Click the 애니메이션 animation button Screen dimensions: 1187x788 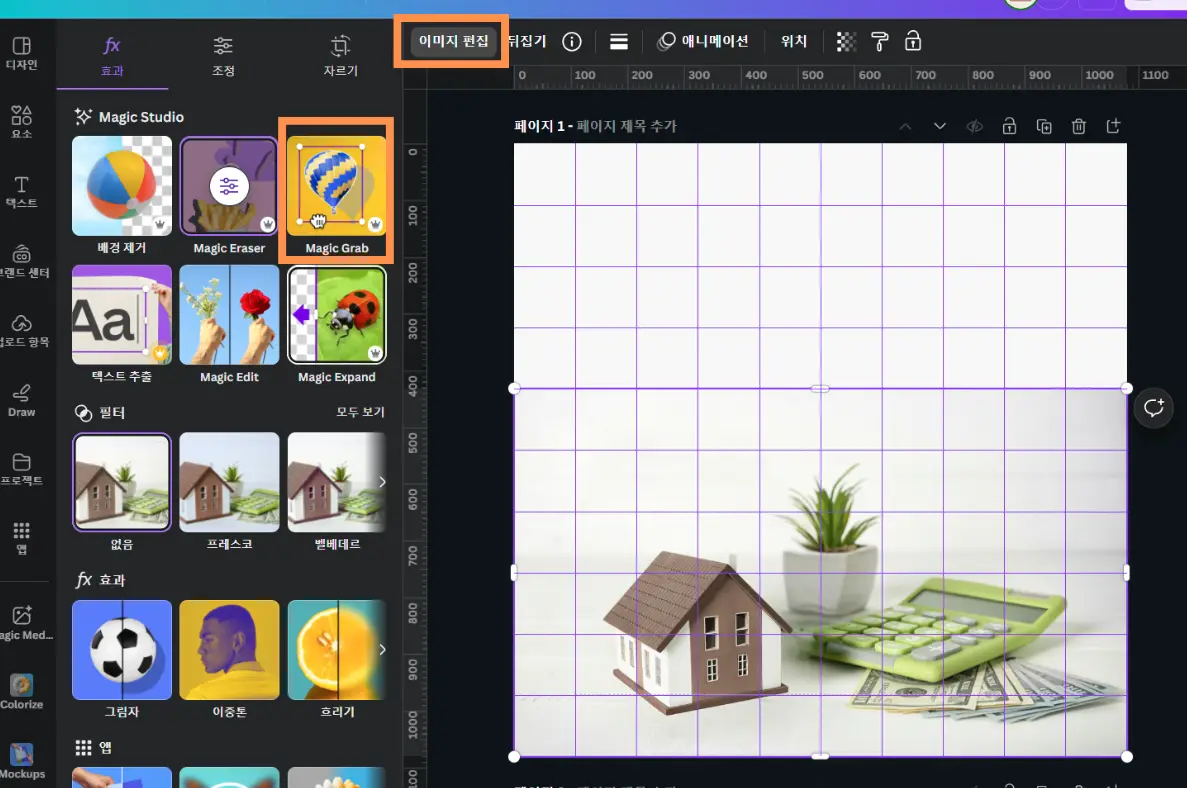tap(703, 41)
